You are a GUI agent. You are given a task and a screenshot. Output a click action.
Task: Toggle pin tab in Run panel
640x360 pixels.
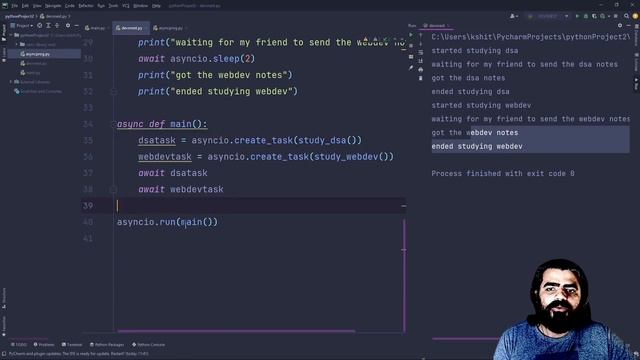tap(411, 68)
